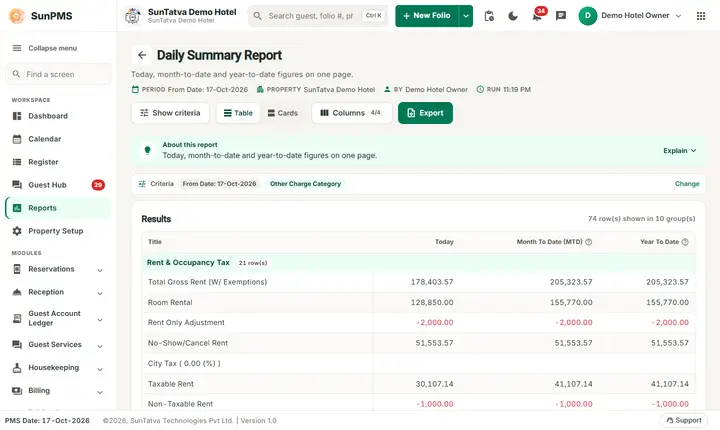720x430 pixels.
Task: Expand the Guest Services module
Action: [100, 346]
